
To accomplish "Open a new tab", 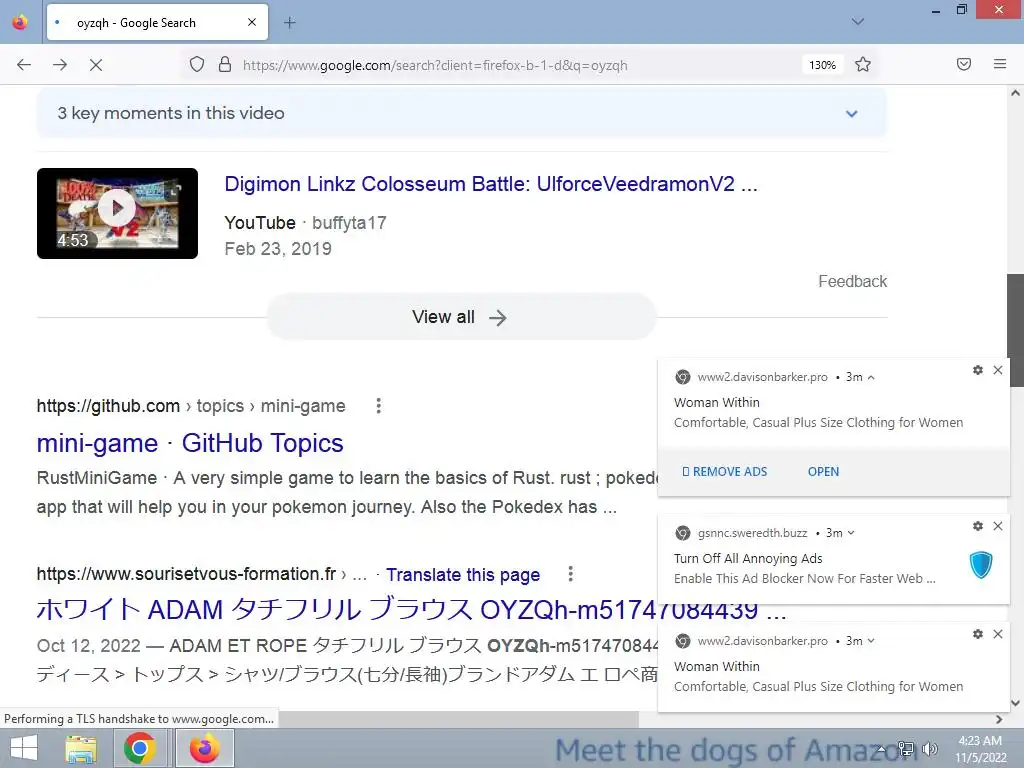I will 290,23.
